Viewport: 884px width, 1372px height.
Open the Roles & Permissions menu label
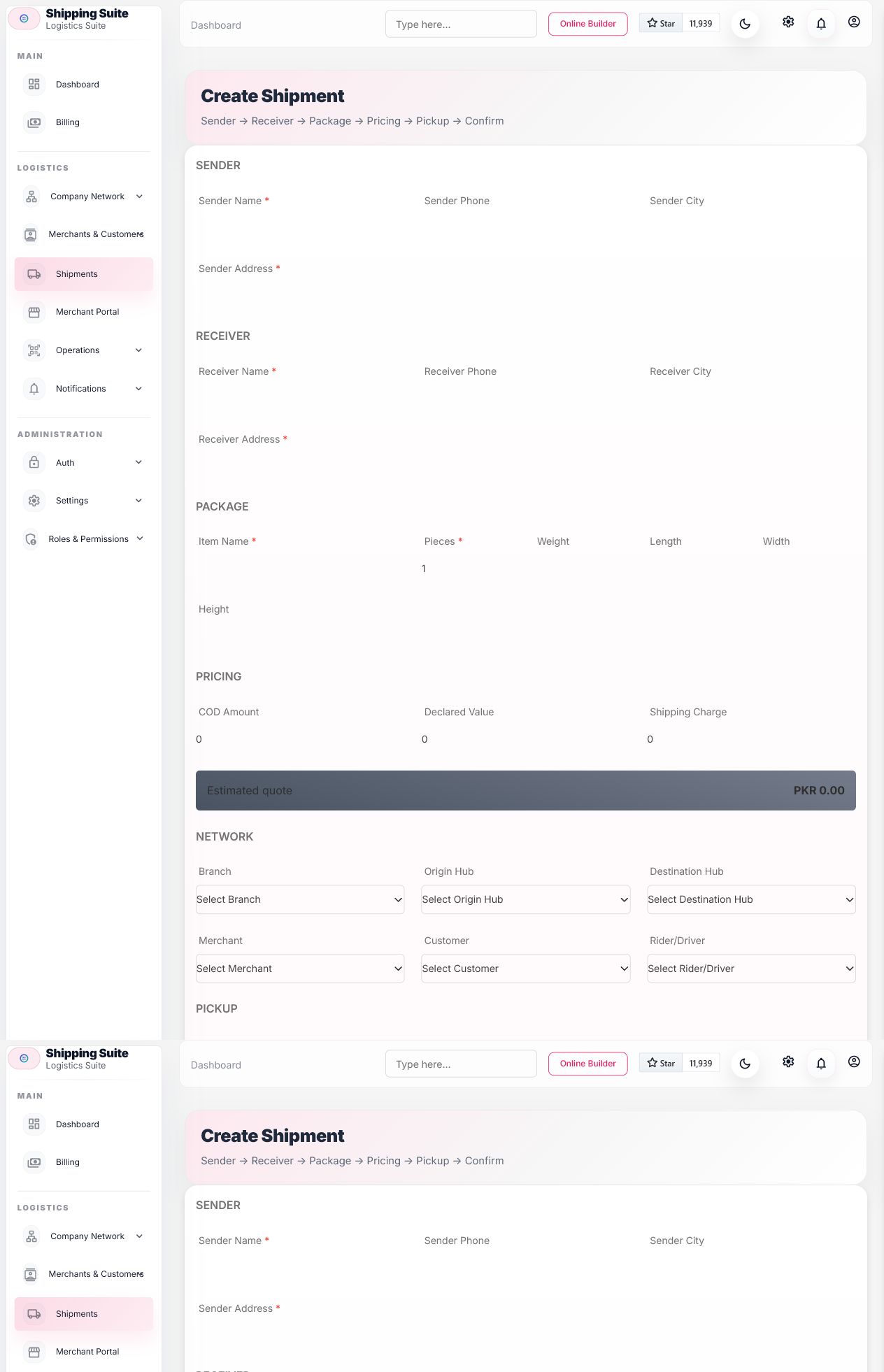coord(89,539)
